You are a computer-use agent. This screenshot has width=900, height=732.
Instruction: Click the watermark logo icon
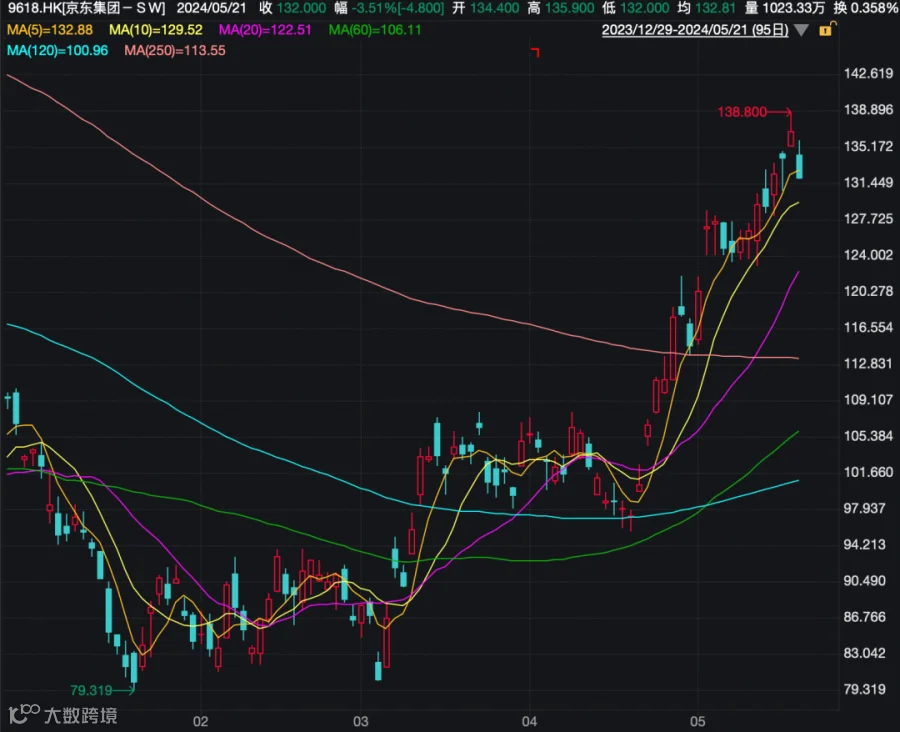[x=24, y=714]
